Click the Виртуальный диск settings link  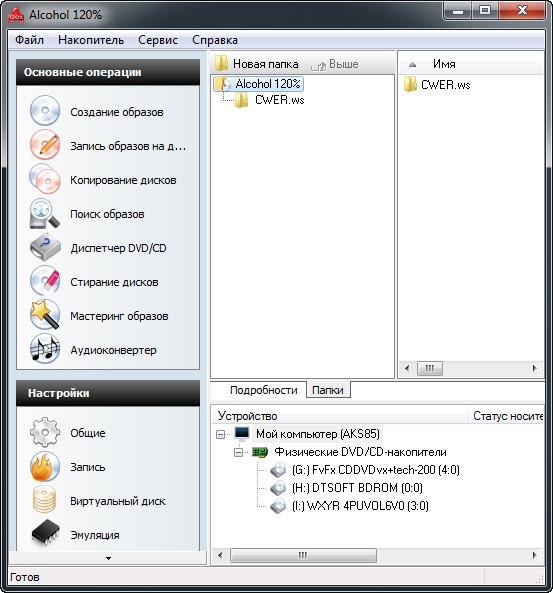[118, 501]
